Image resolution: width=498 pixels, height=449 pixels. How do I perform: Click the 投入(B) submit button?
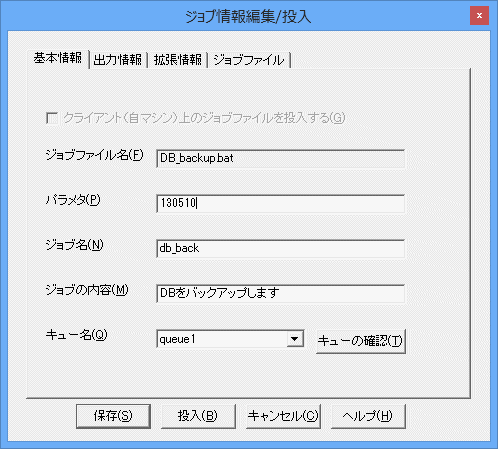(198, 416)
